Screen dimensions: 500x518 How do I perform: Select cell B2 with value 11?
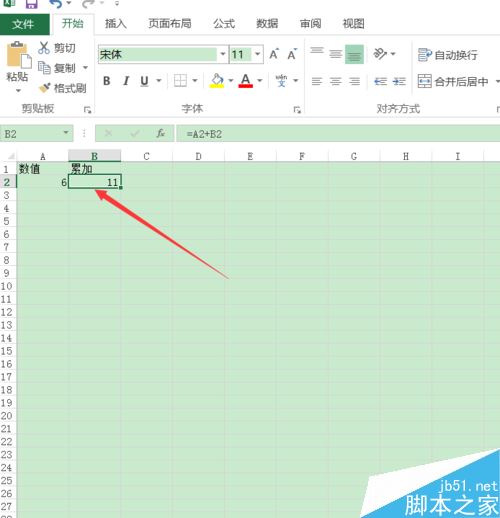[x=94, y=182]
